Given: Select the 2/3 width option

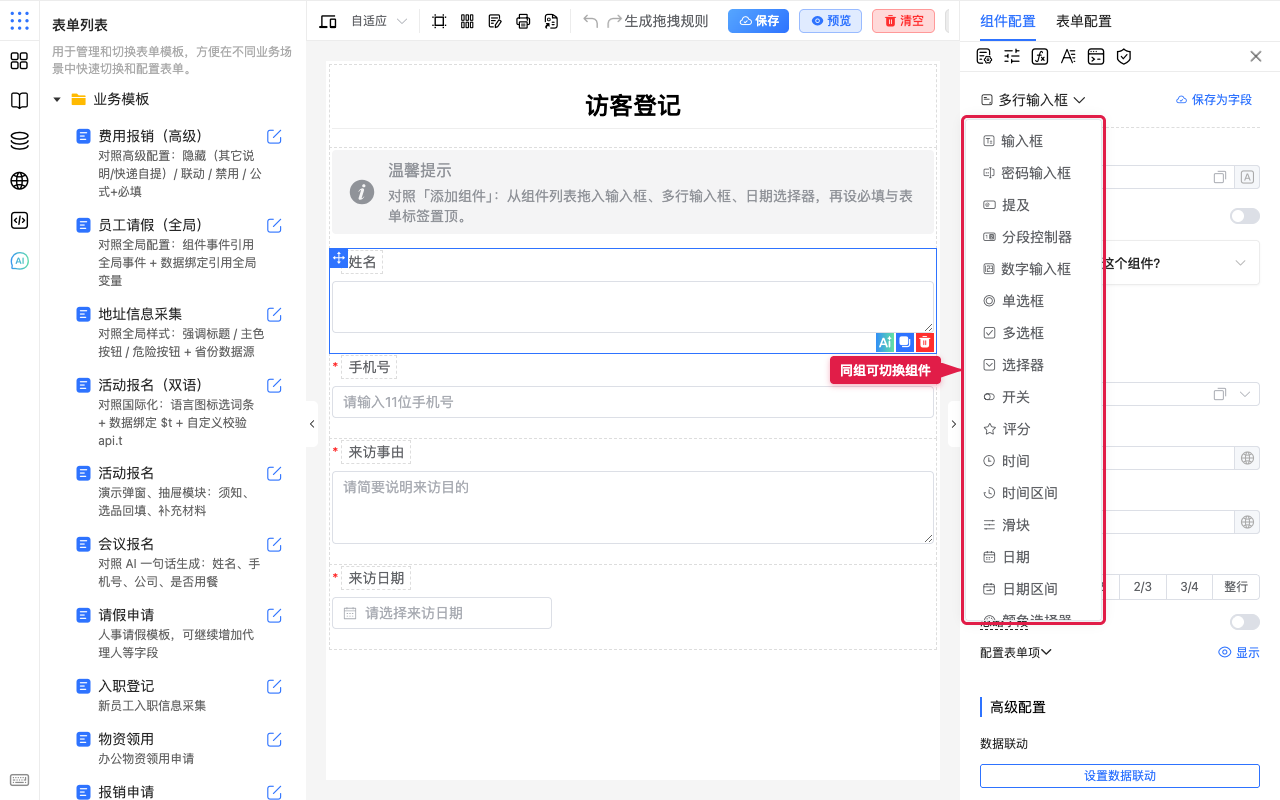Looking at the screenshot, I should (x=1143, y=587).
